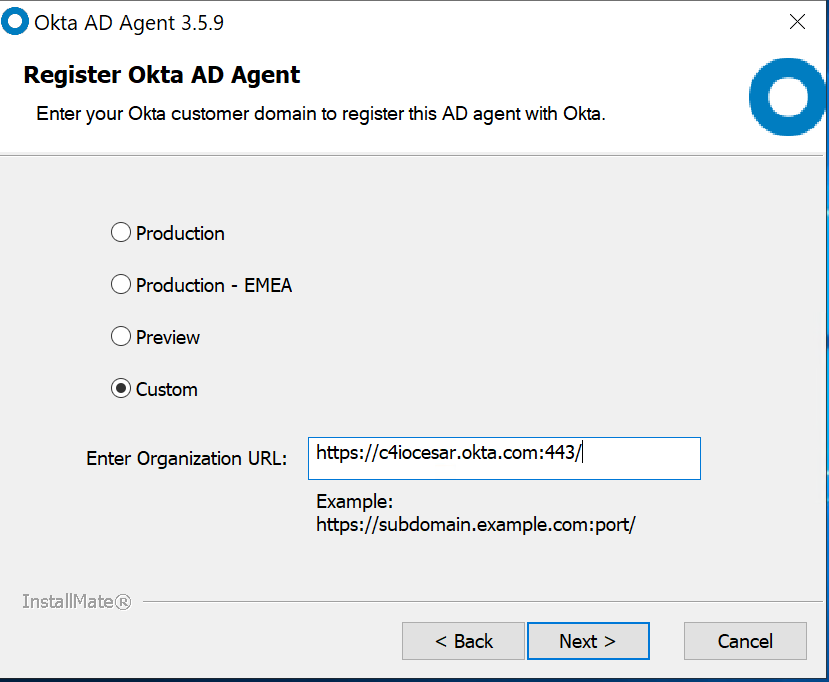
Task: Click the 'Register Okta AD Agent' heading
Action: pyautogui.click(x=162, y=75)
